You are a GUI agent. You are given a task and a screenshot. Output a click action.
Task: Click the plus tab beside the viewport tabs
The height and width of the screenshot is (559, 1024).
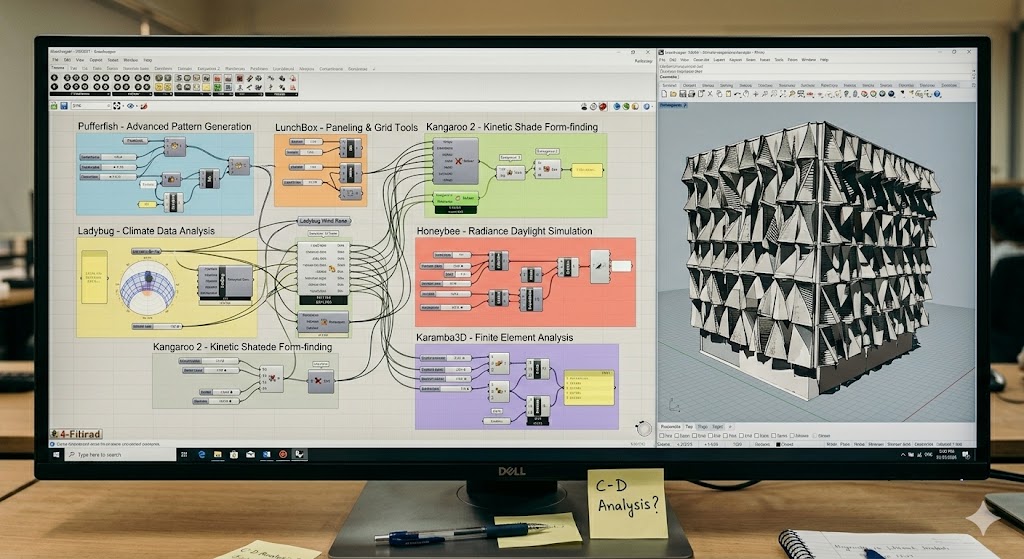pos(729,426)
